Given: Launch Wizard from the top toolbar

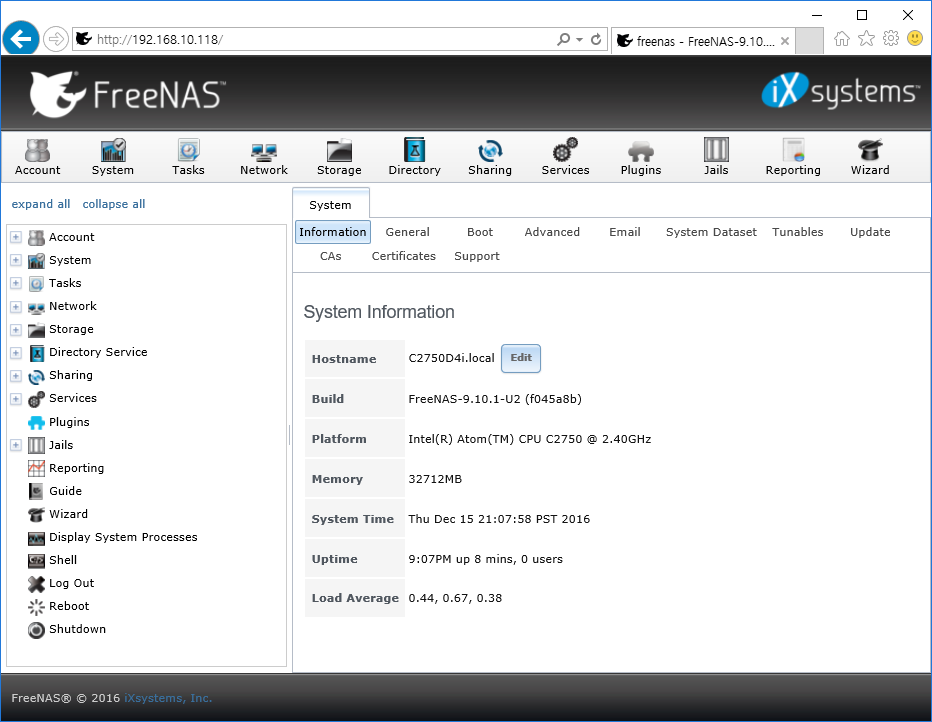Looking at the screenshot, I should pos(870,157).
